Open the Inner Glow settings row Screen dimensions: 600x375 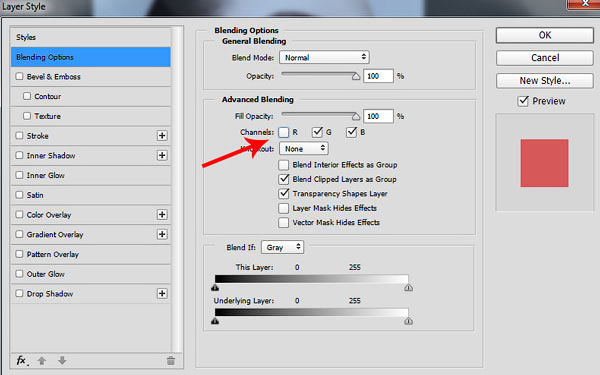pos(91,175)
